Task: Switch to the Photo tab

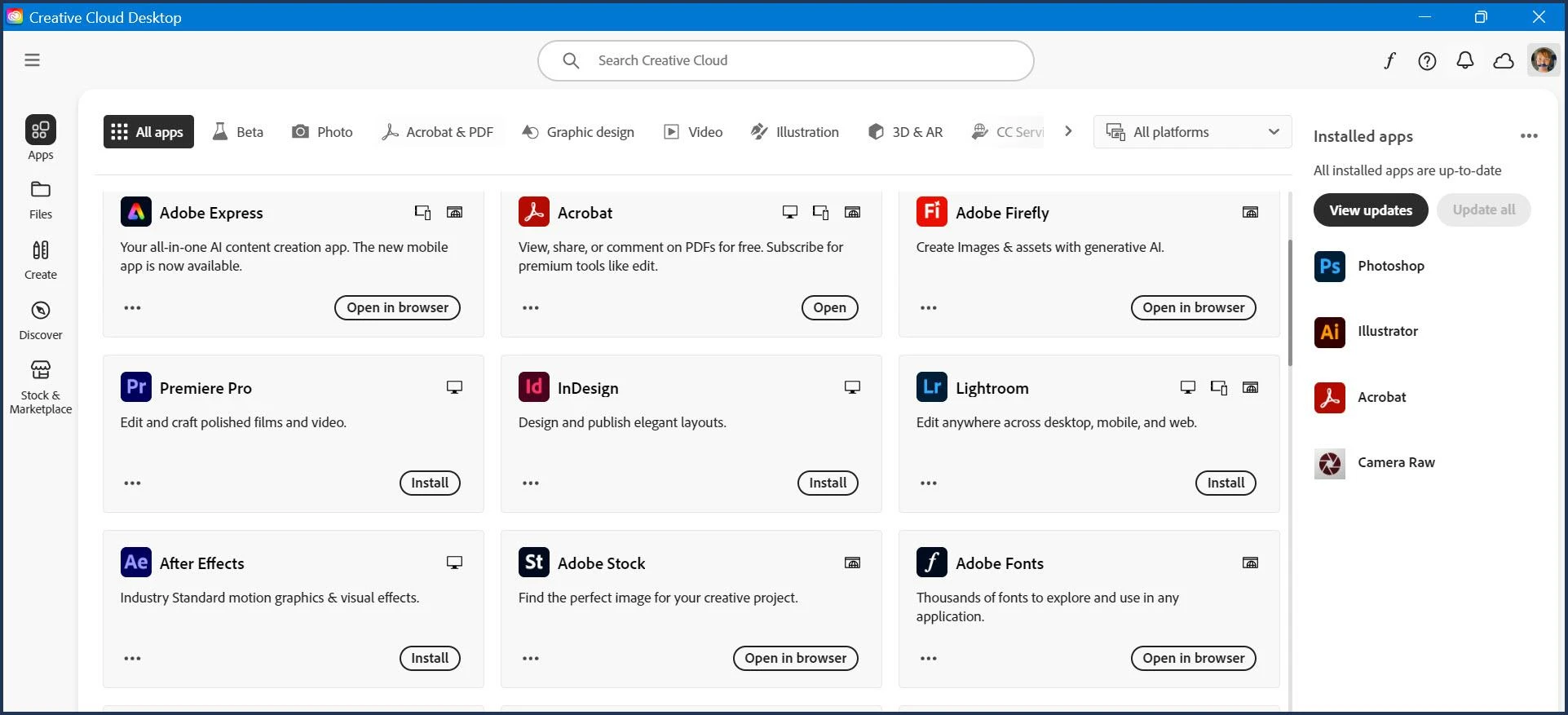Action: [x=322, y=132]
